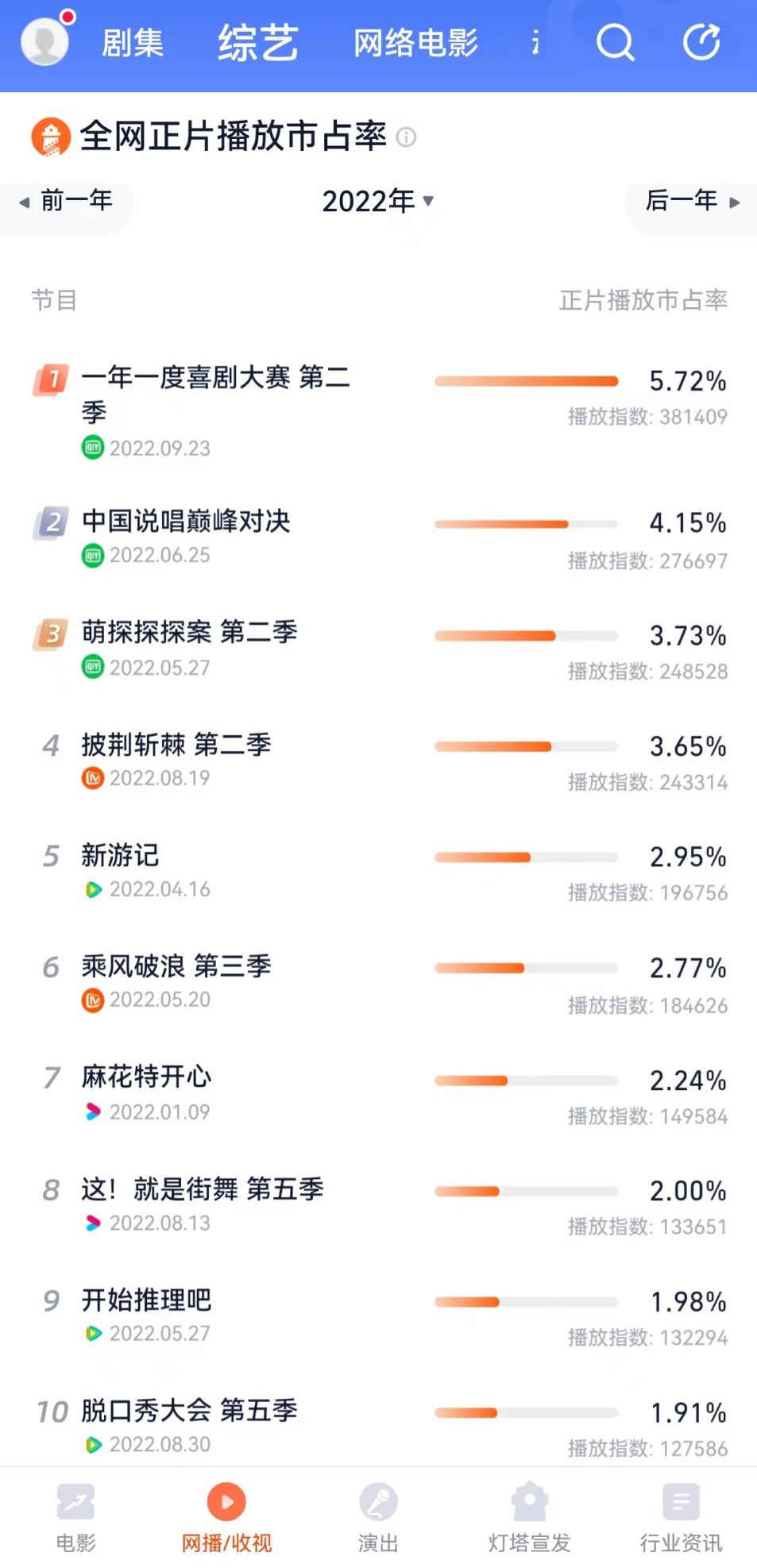Tap the share icon in header
This screenshot has height=1568, width=757.
click(702, 42)
